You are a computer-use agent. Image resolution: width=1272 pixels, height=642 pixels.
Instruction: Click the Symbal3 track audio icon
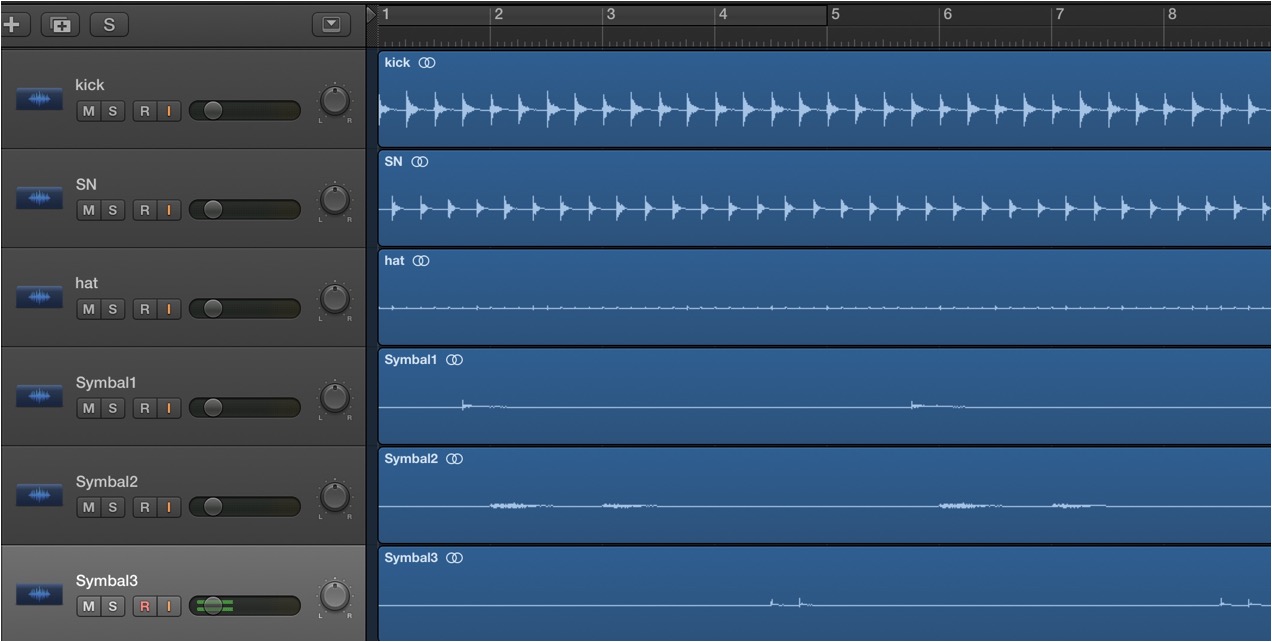(x=39, y=594)
